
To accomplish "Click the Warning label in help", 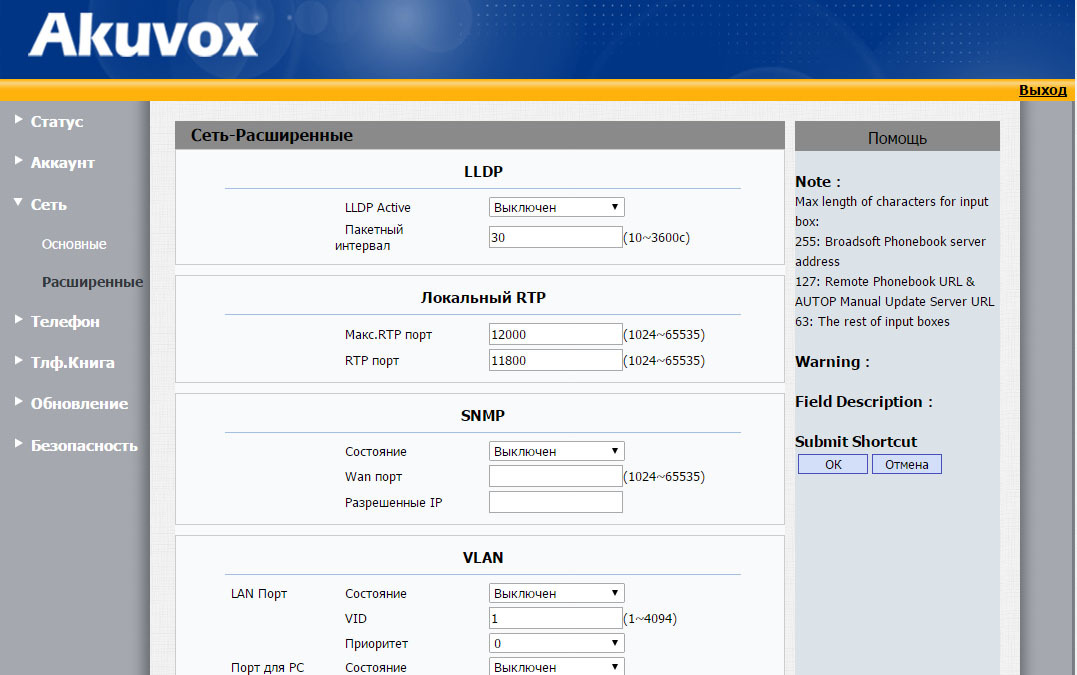I will (832, 362).
